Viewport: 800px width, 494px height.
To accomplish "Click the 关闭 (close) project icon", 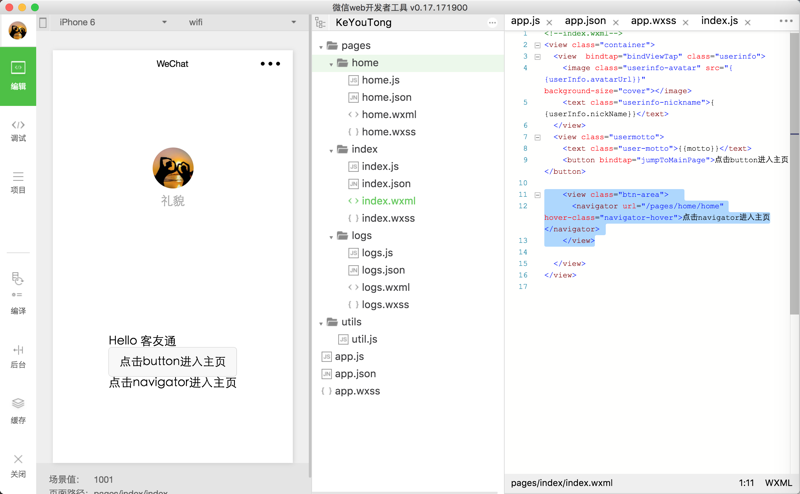I will coord(18,466).
